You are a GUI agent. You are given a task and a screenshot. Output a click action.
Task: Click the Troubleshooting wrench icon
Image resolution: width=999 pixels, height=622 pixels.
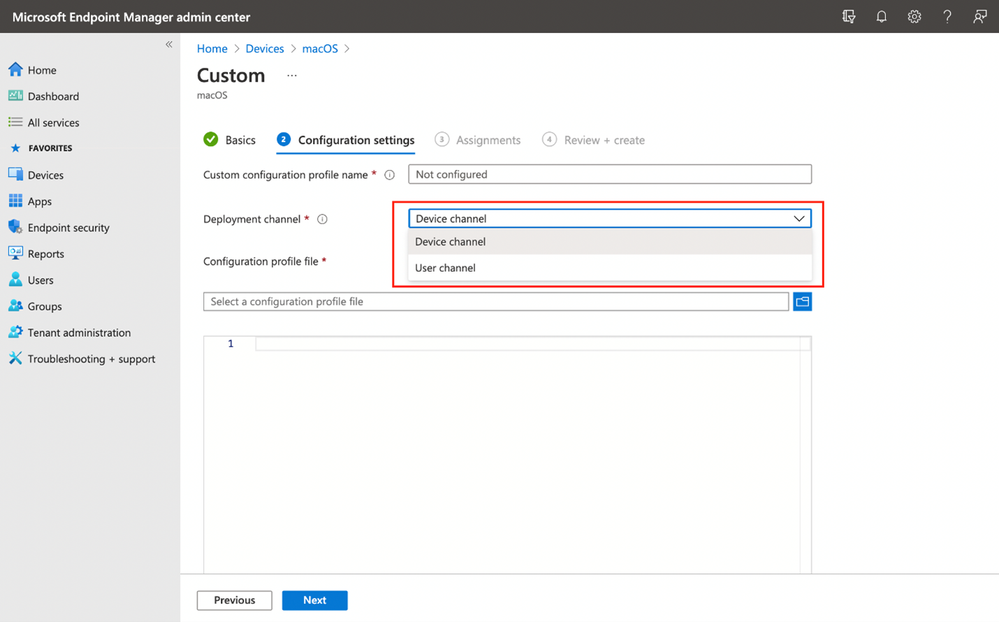15,358
